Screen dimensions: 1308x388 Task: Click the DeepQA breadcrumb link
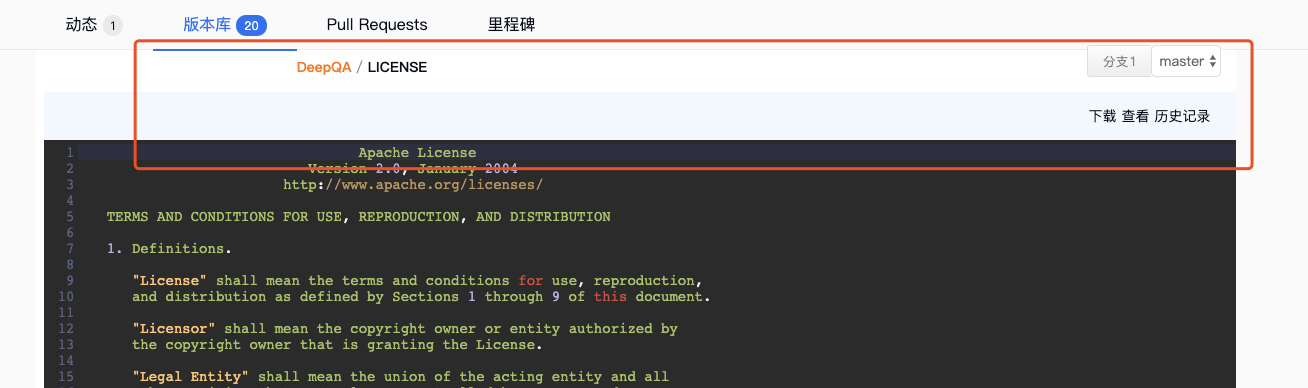324,67
